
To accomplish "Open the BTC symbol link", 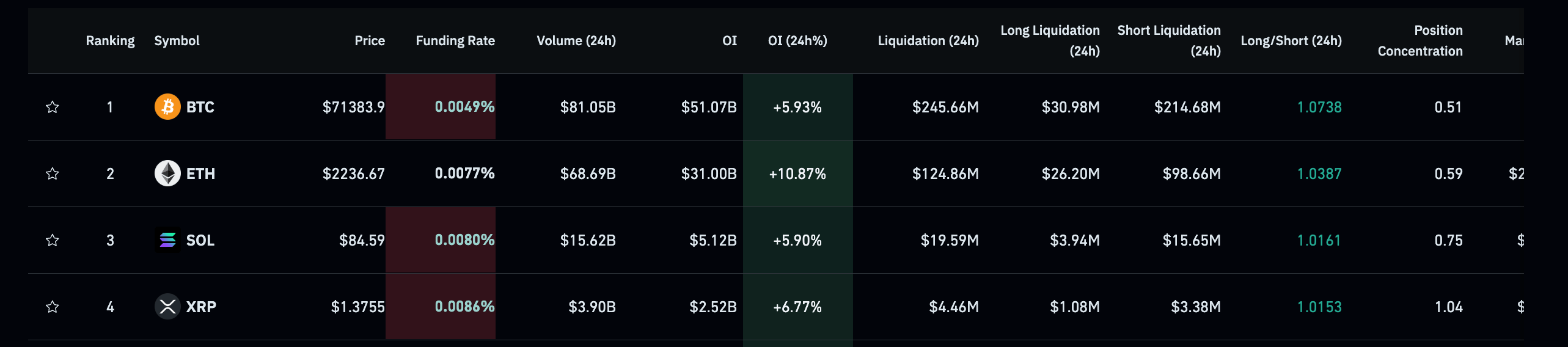I will [x=200, y=108].
